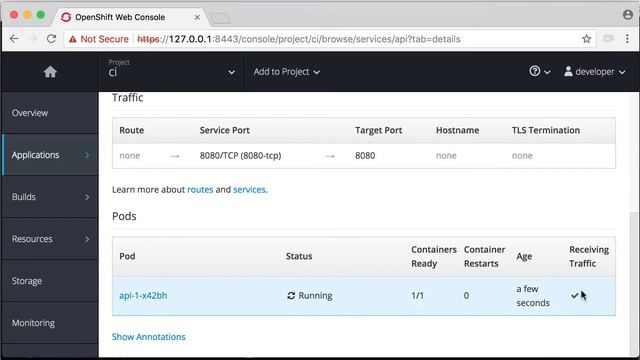This screenshot has width=640, height=360.
Task: Follow the services documentation link
Action: [249, 190]
